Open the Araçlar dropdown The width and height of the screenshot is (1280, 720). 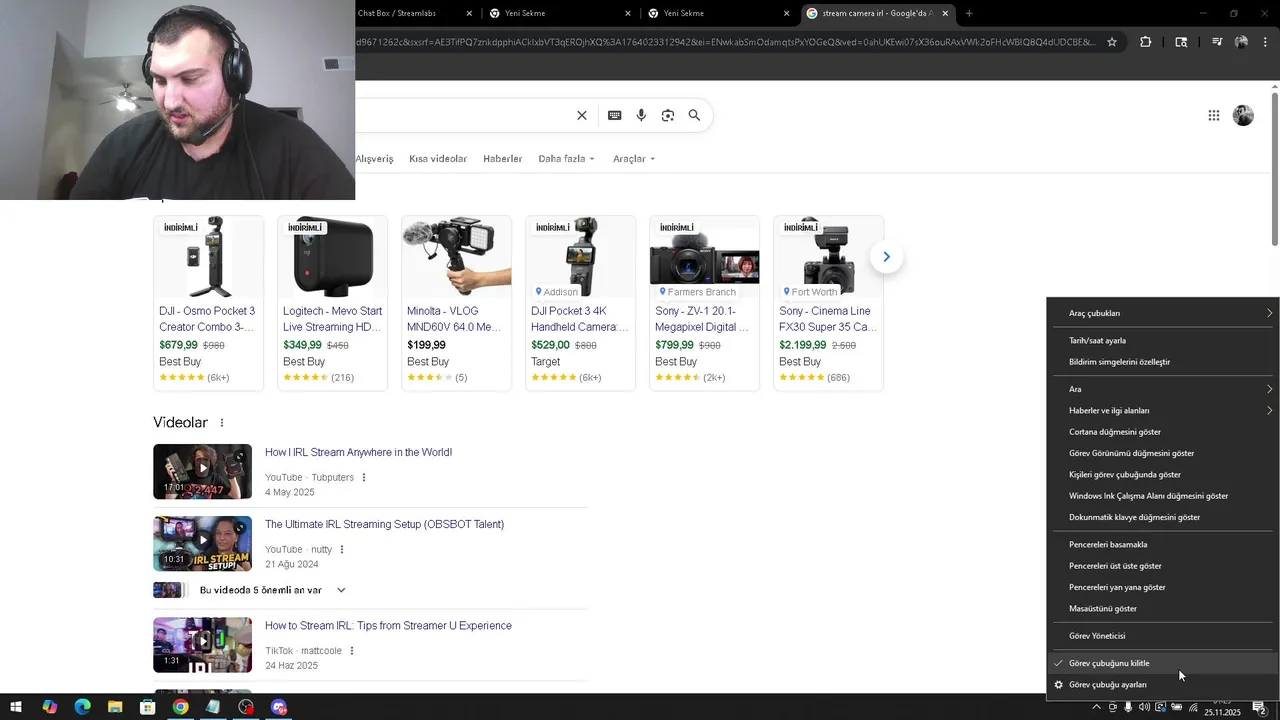pyautogui.click(x=634, y=159)
